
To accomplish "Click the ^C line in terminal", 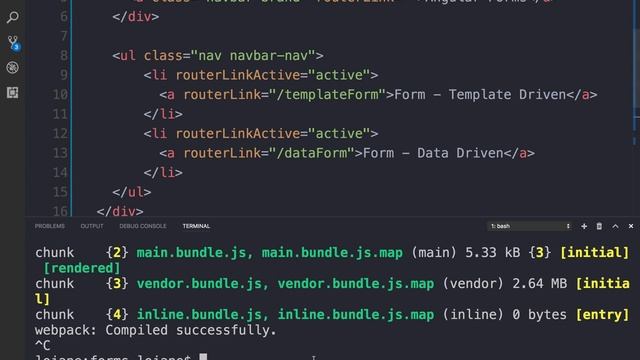I will [42, 346].
